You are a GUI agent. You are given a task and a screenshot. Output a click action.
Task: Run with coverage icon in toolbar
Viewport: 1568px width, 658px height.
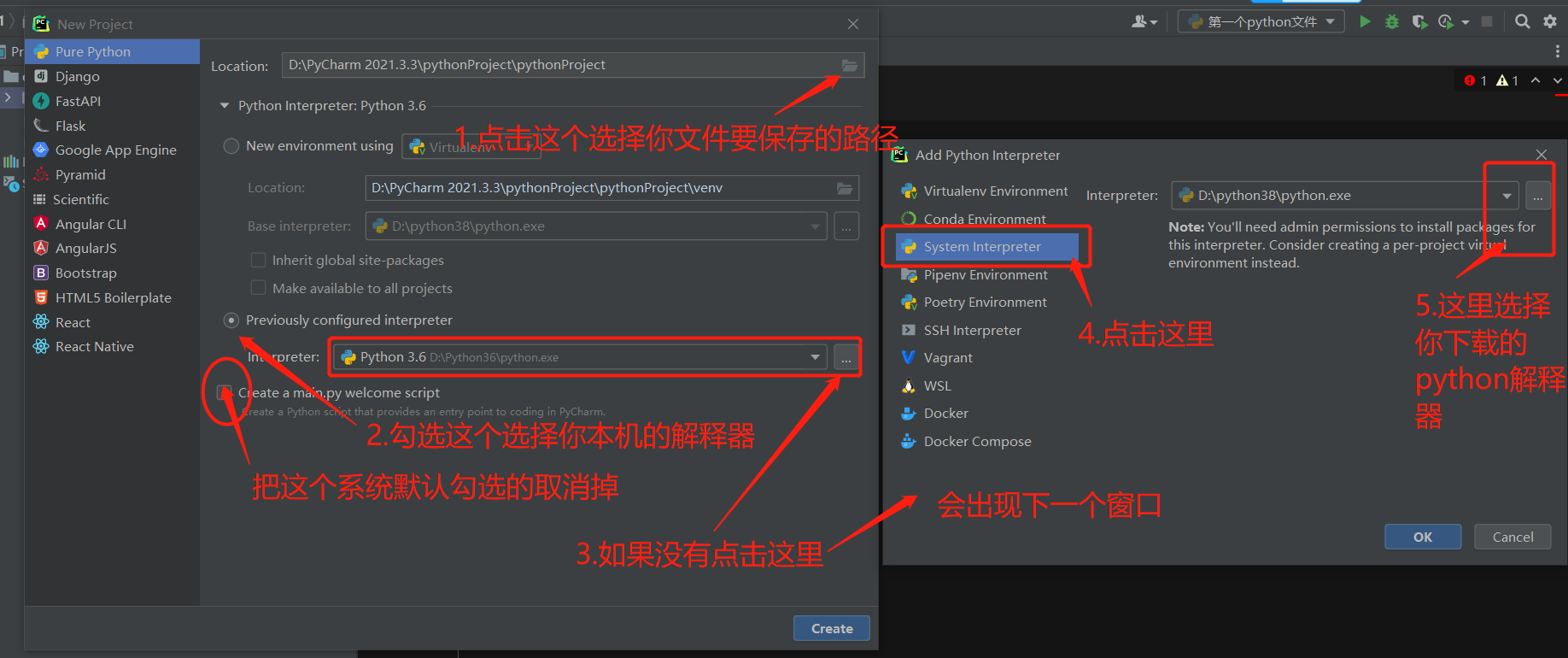(1419, 21)
